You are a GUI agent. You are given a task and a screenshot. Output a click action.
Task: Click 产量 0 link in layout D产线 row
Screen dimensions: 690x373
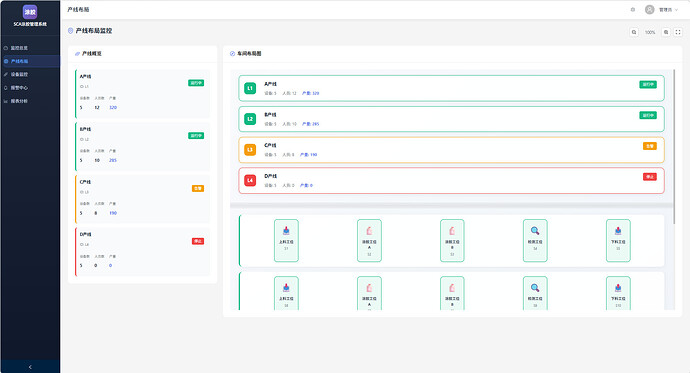pyautogui.click(x=306, y=186)
